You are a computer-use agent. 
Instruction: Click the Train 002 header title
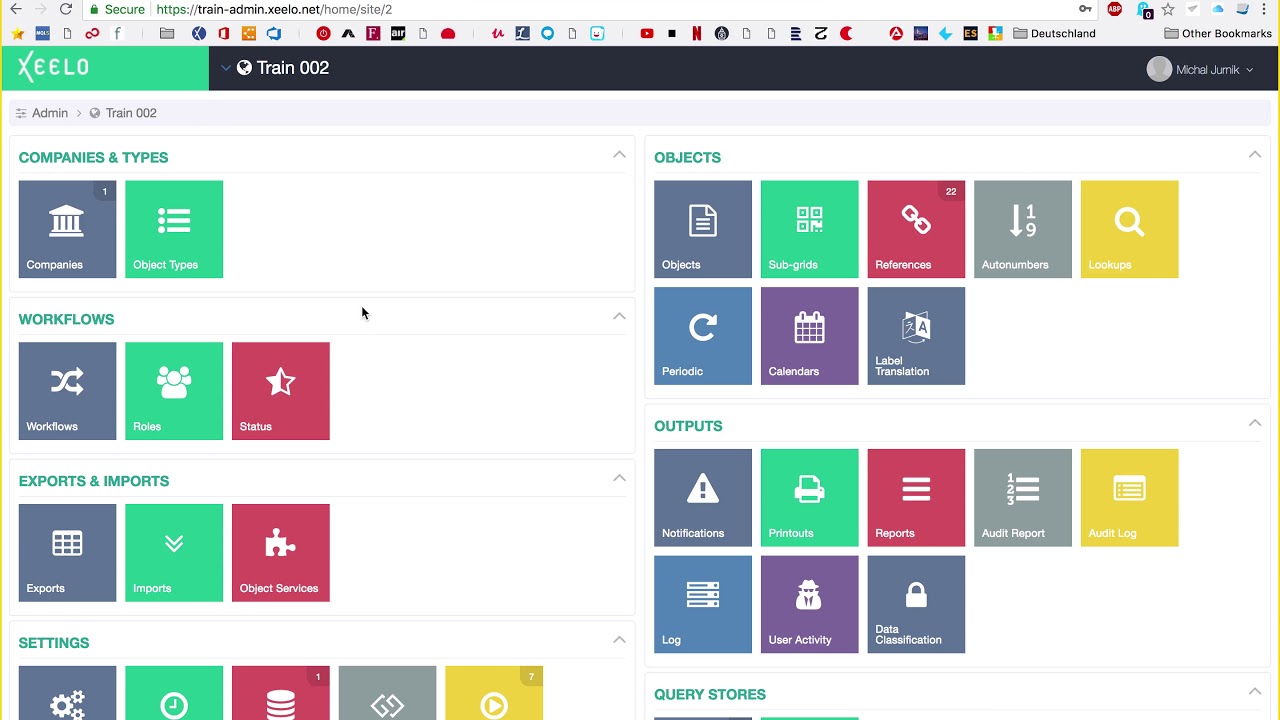pos(293,68)
